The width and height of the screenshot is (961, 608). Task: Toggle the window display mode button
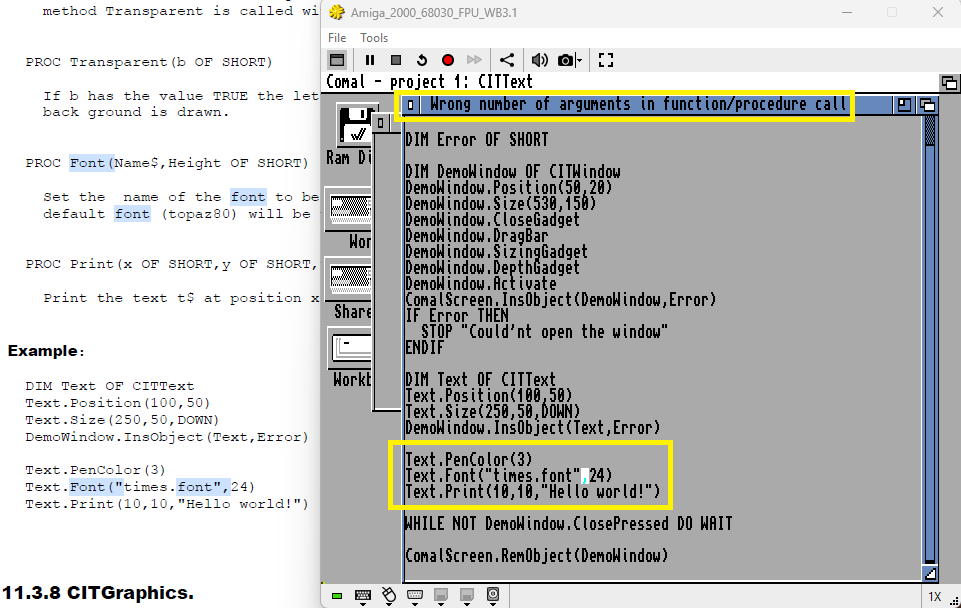point(337,60)
